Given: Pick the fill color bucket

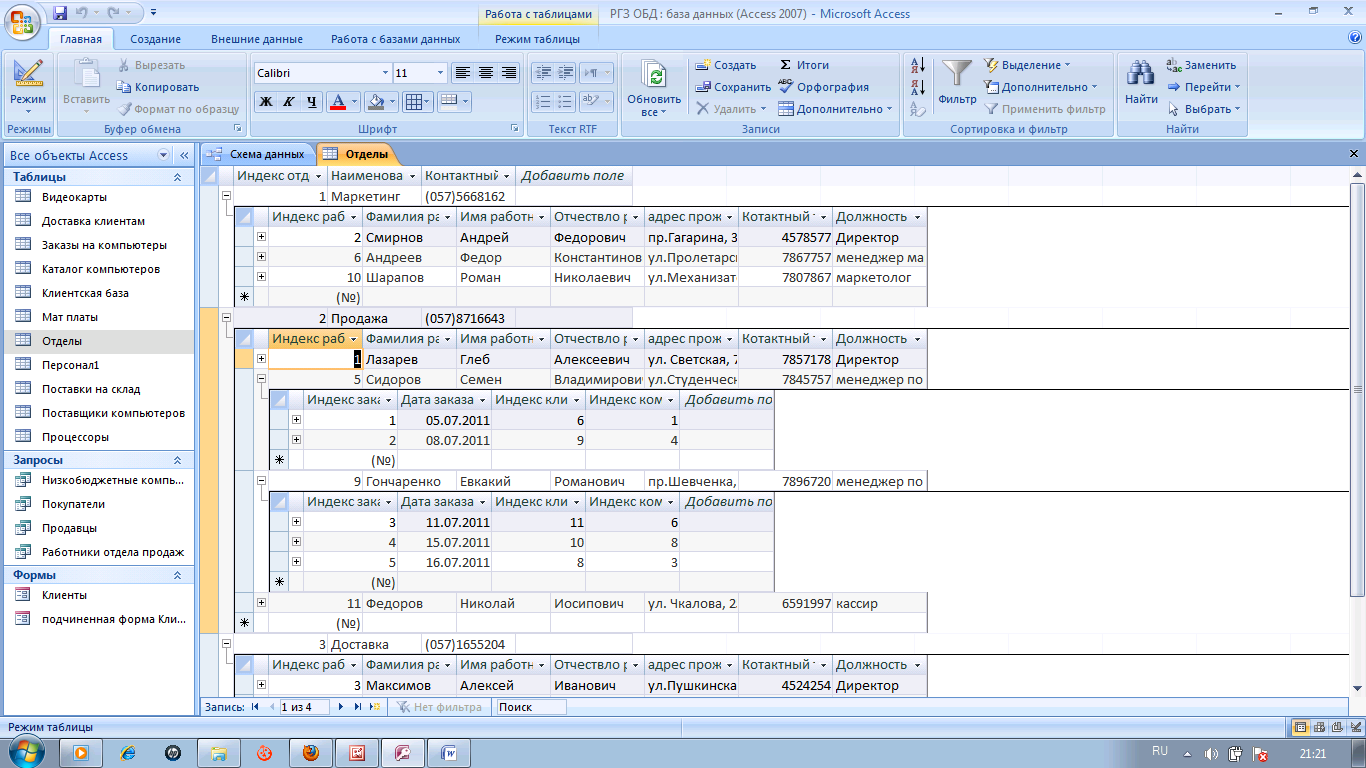Looking at the screenshot, I should [x=375, y=101].
